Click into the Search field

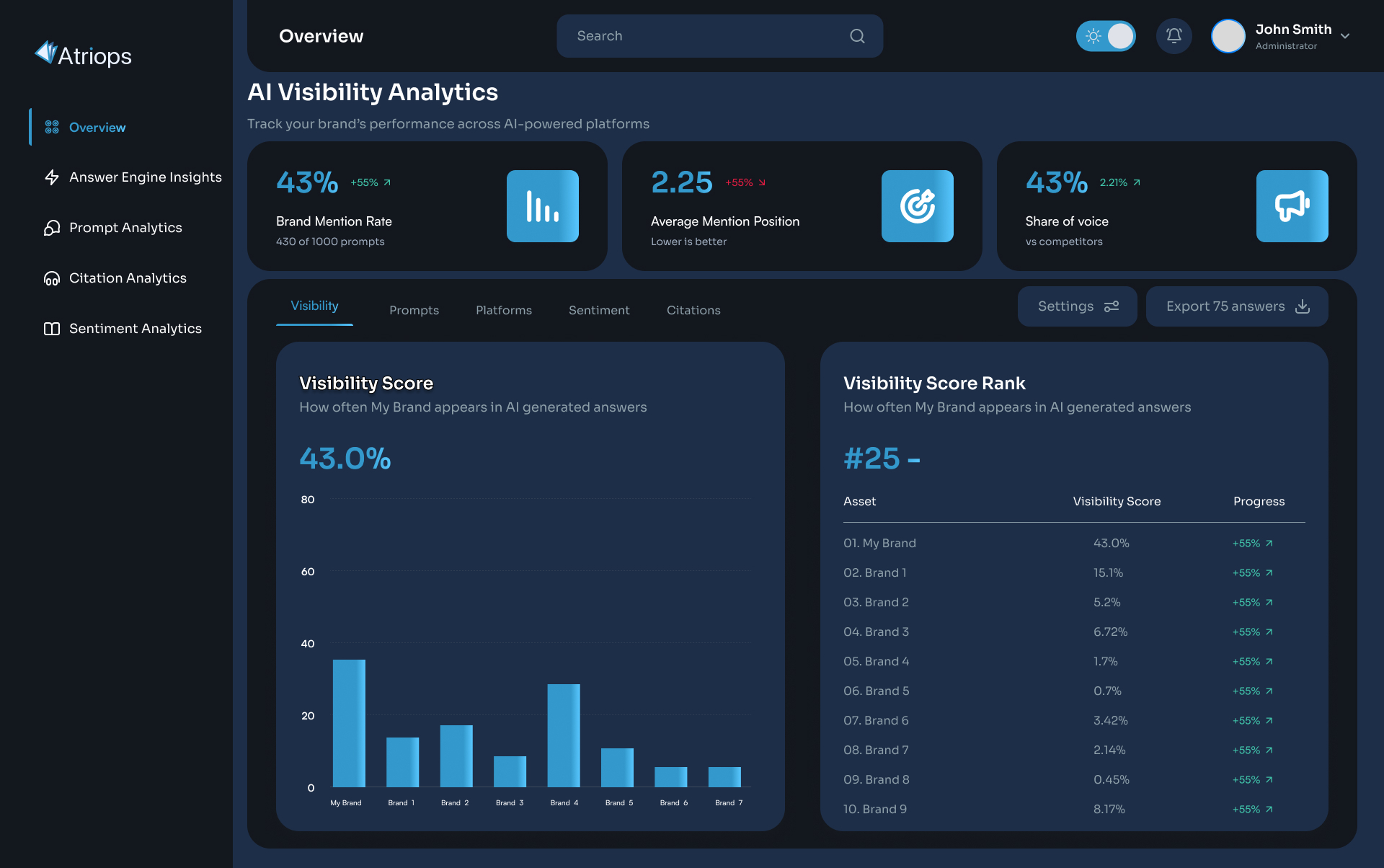pos(706,36)
